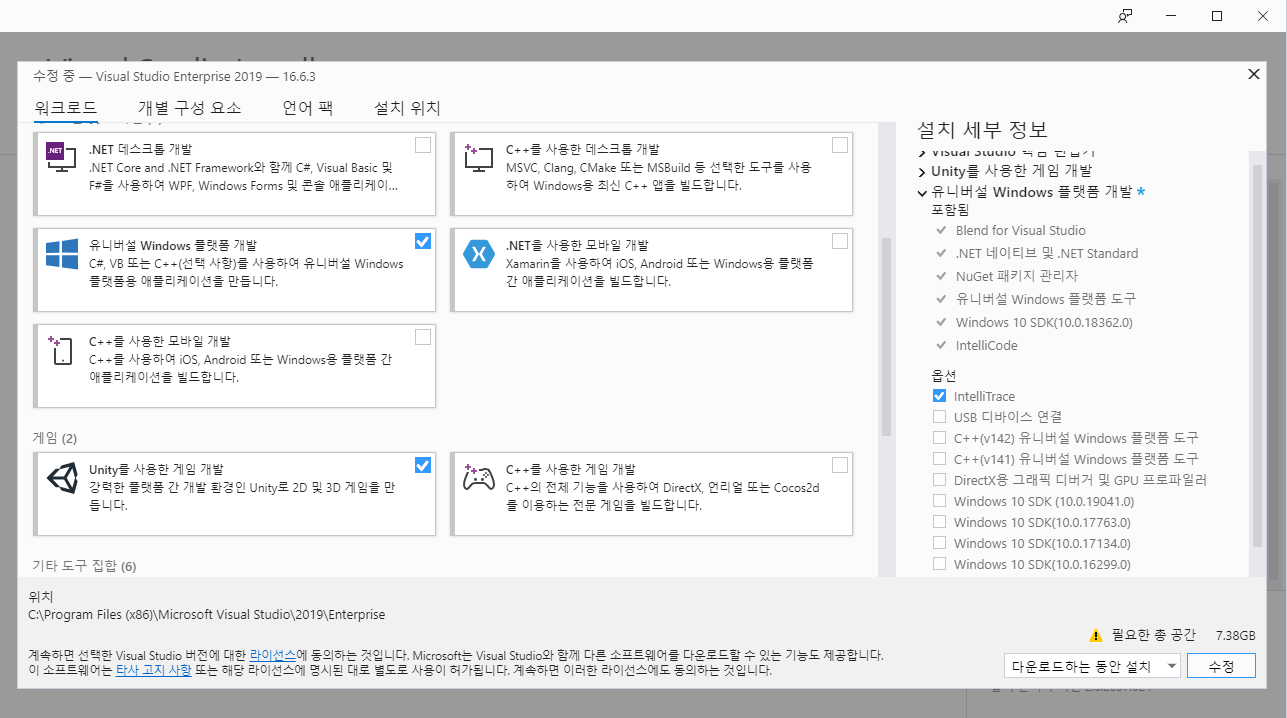Collapse 유니버설 Windows 플랫폼 개발 details
Viewport: 1287px width, 718px height.
922,192
